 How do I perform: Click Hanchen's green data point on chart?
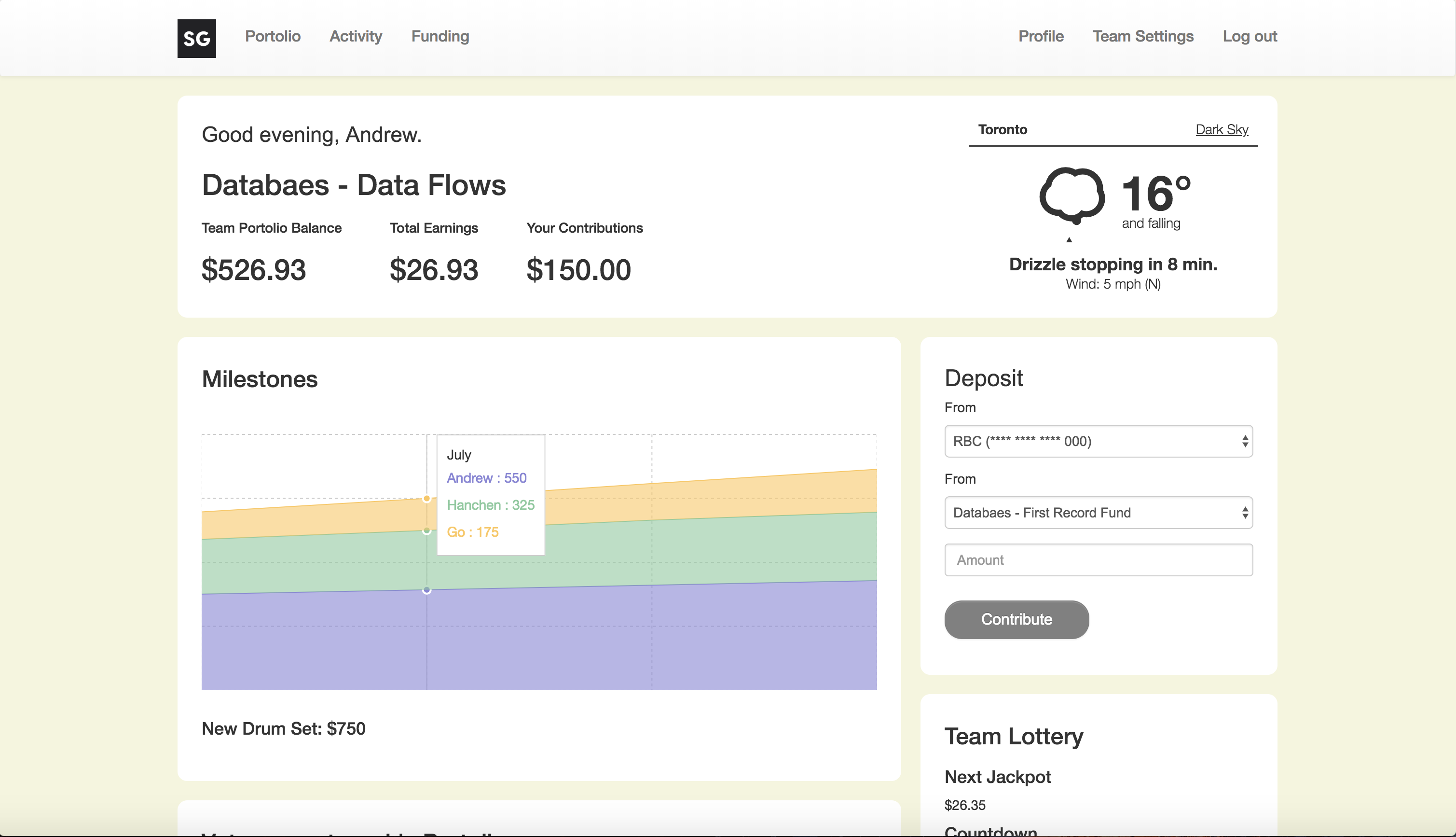(x=427, y=530)
